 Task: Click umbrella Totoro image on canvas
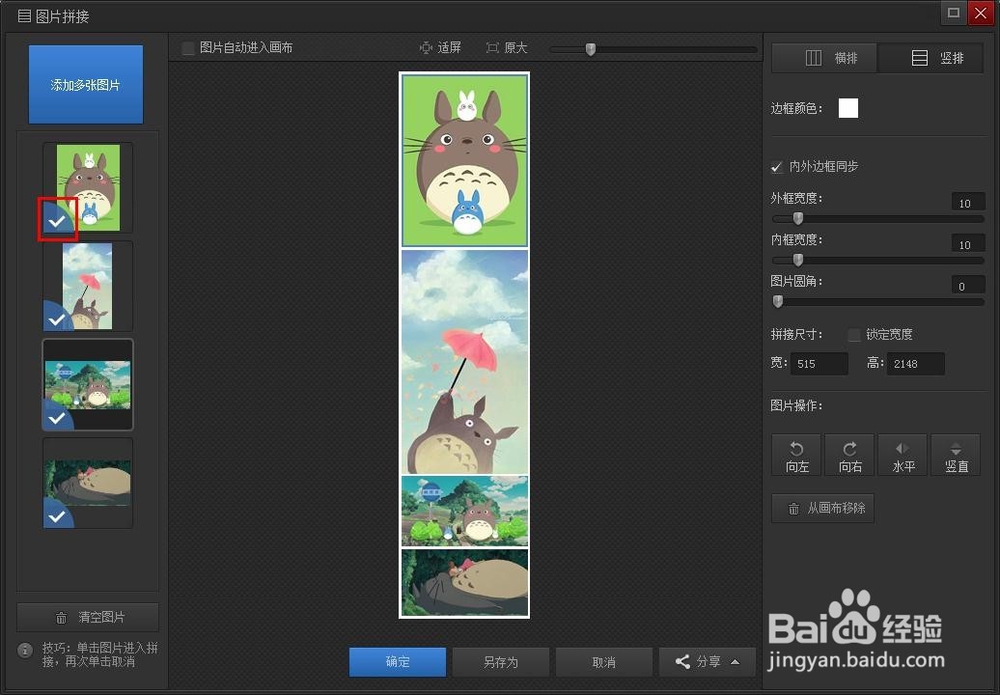464,362
